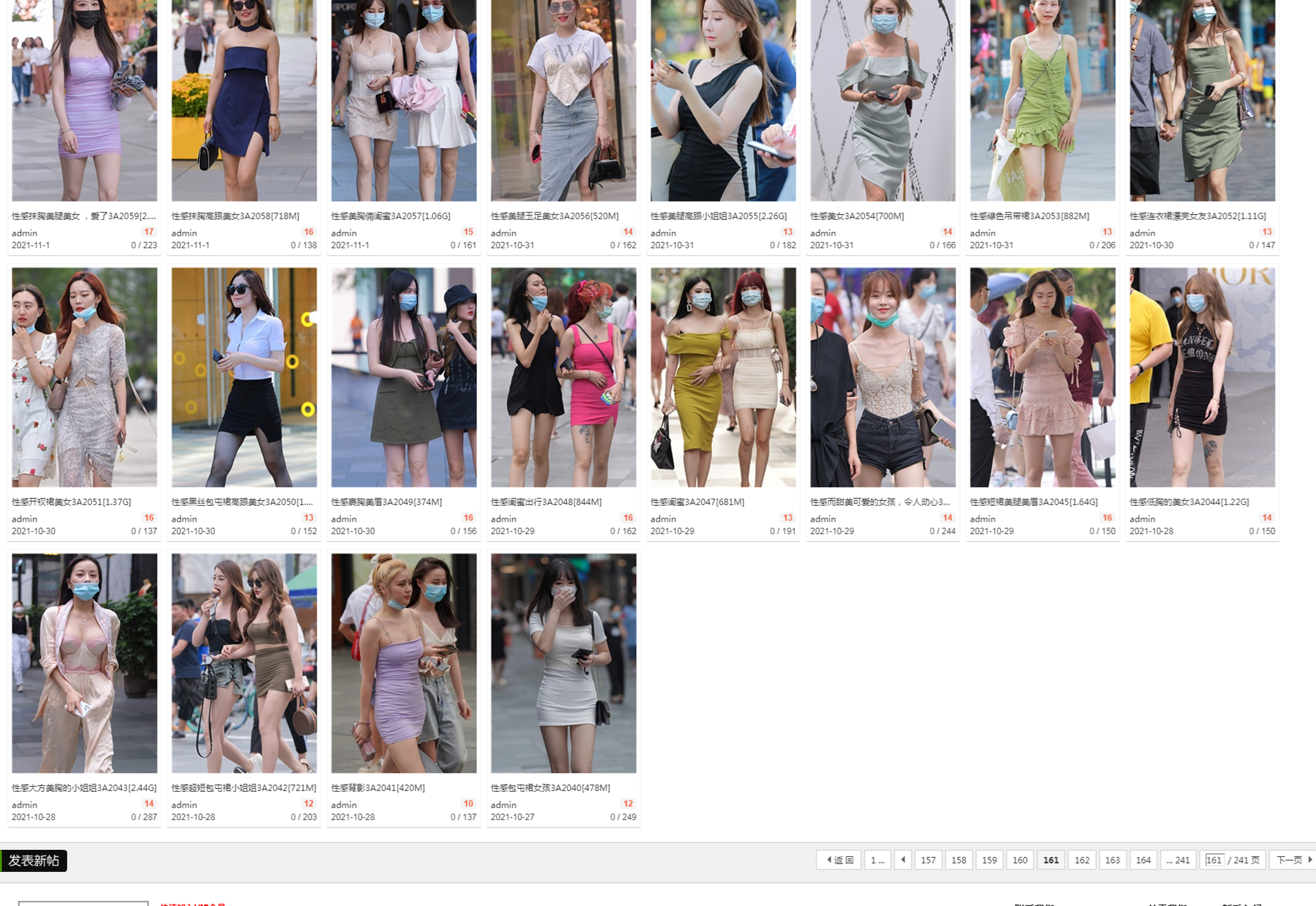This screenshot has height=906, width=1316.
Task: Click admin author under post 3A2044
Action: click(1143, 519)
